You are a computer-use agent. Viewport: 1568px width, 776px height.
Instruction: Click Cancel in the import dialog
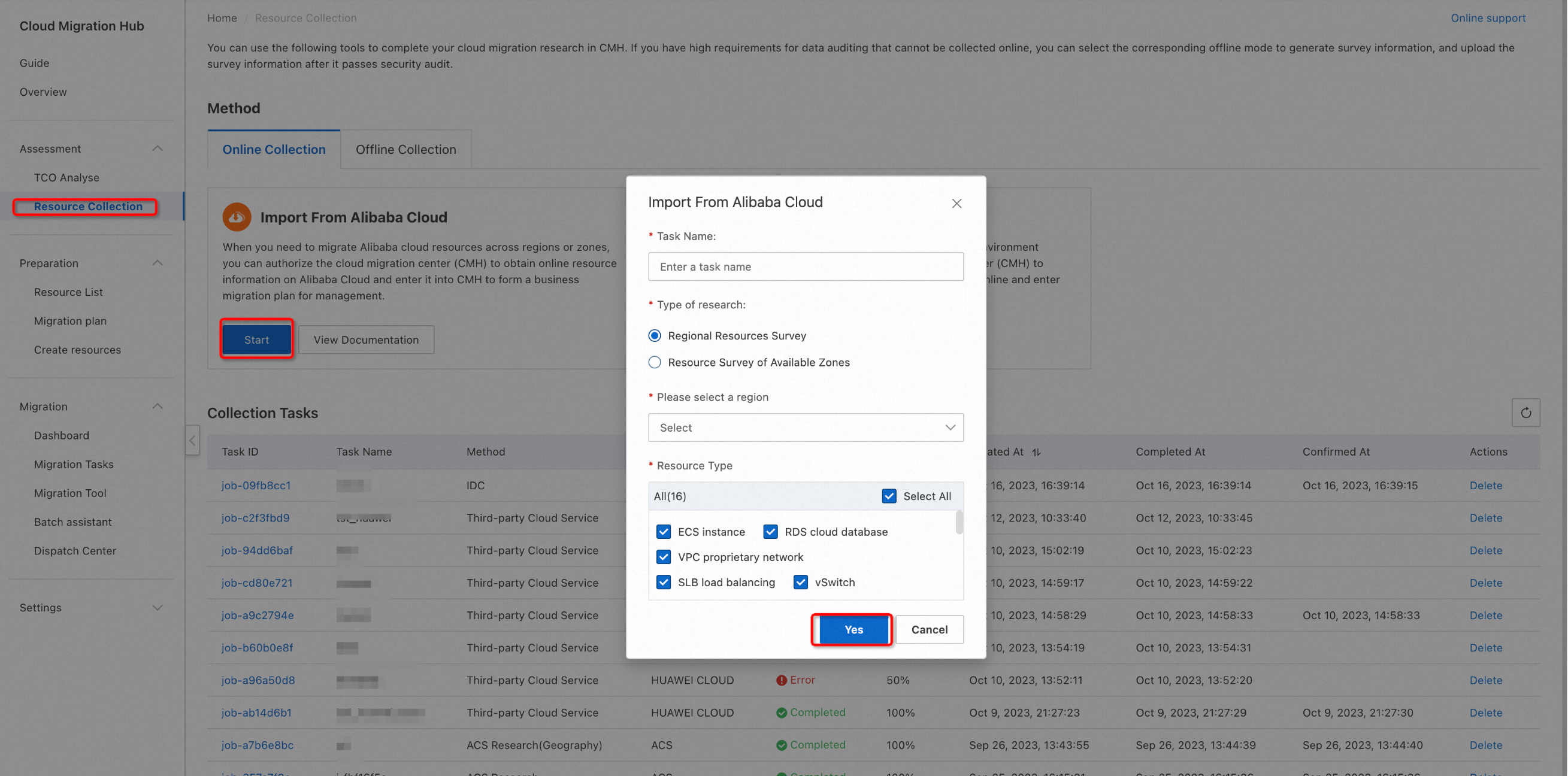pyautogui.click(x=929, y=629)
